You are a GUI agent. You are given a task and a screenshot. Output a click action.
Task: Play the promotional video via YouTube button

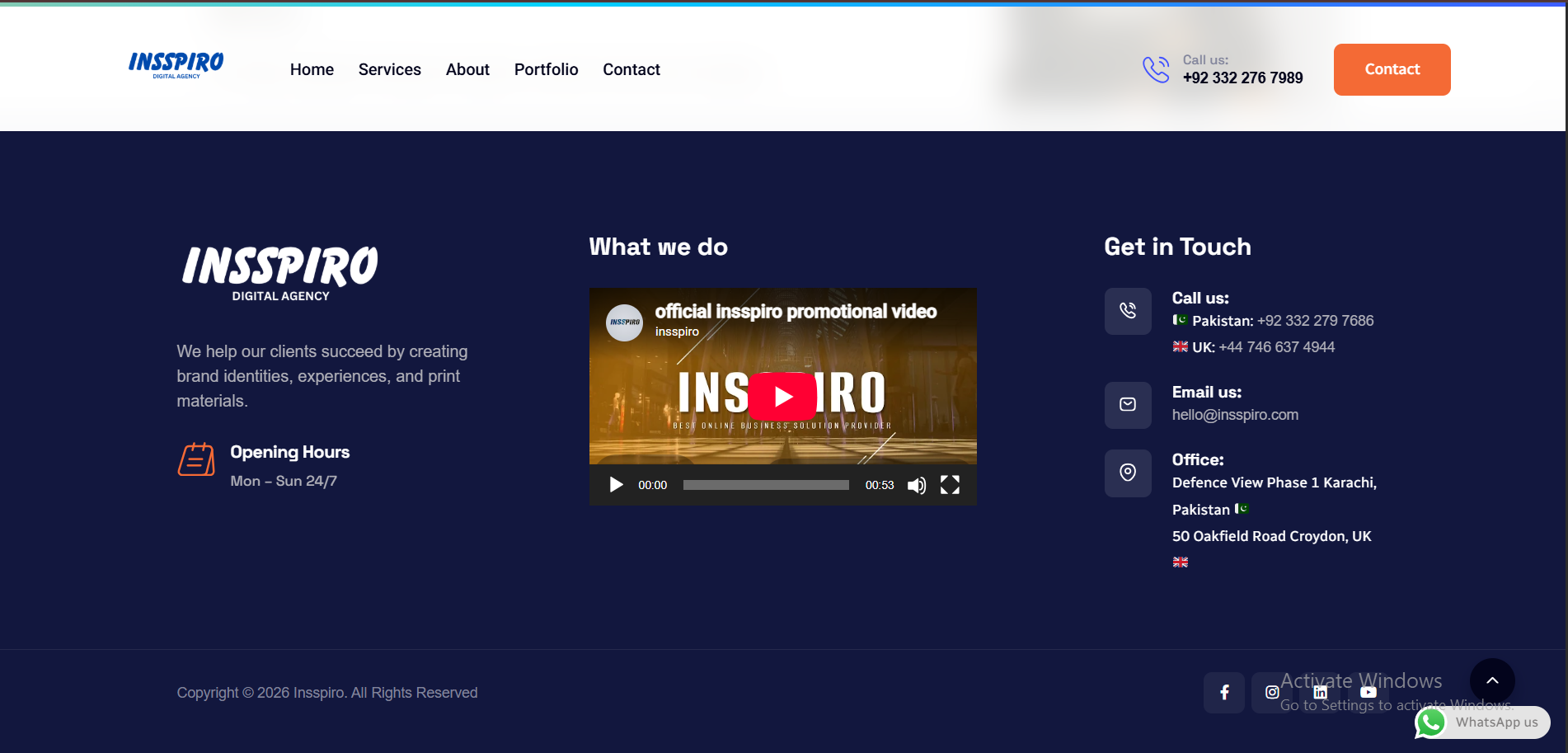tap(782, 396)
